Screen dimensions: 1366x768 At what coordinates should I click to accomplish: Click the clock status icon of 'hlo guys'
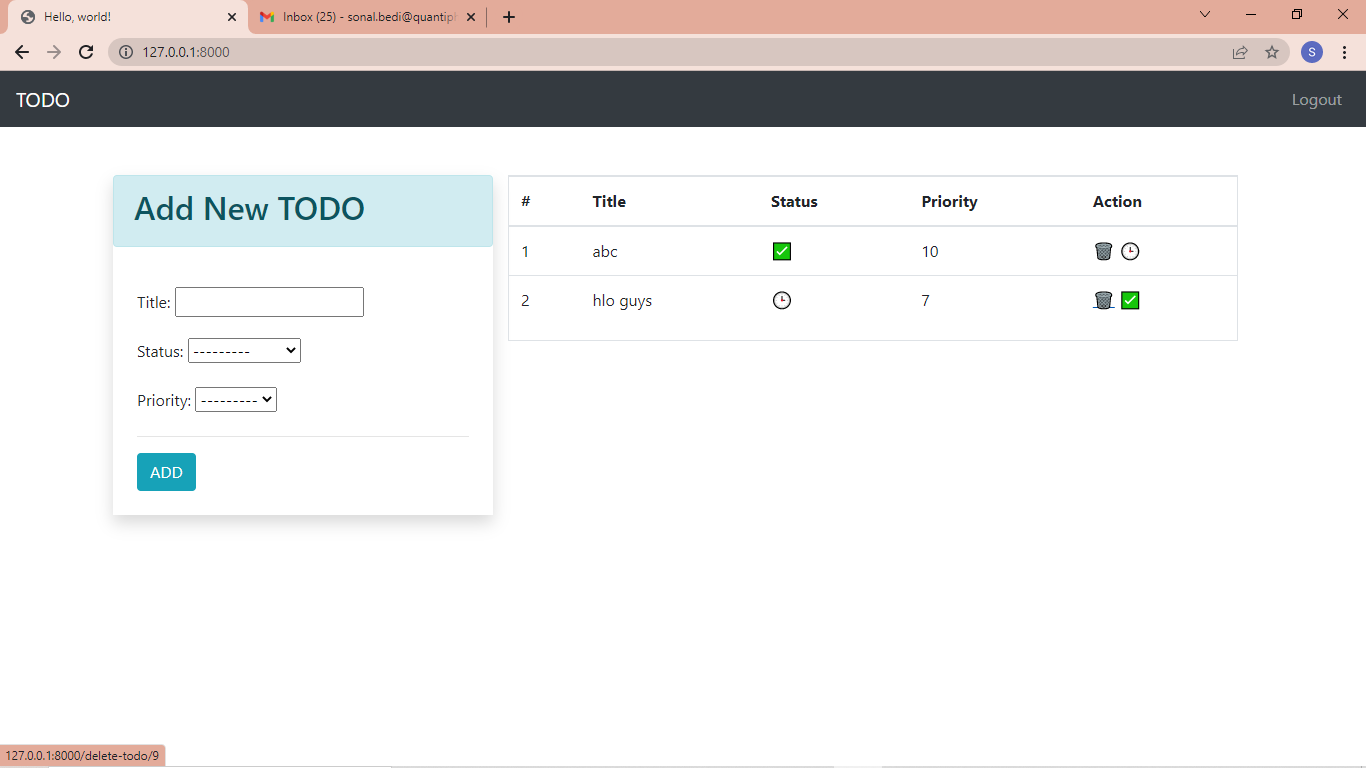click(x=782, y=300)
